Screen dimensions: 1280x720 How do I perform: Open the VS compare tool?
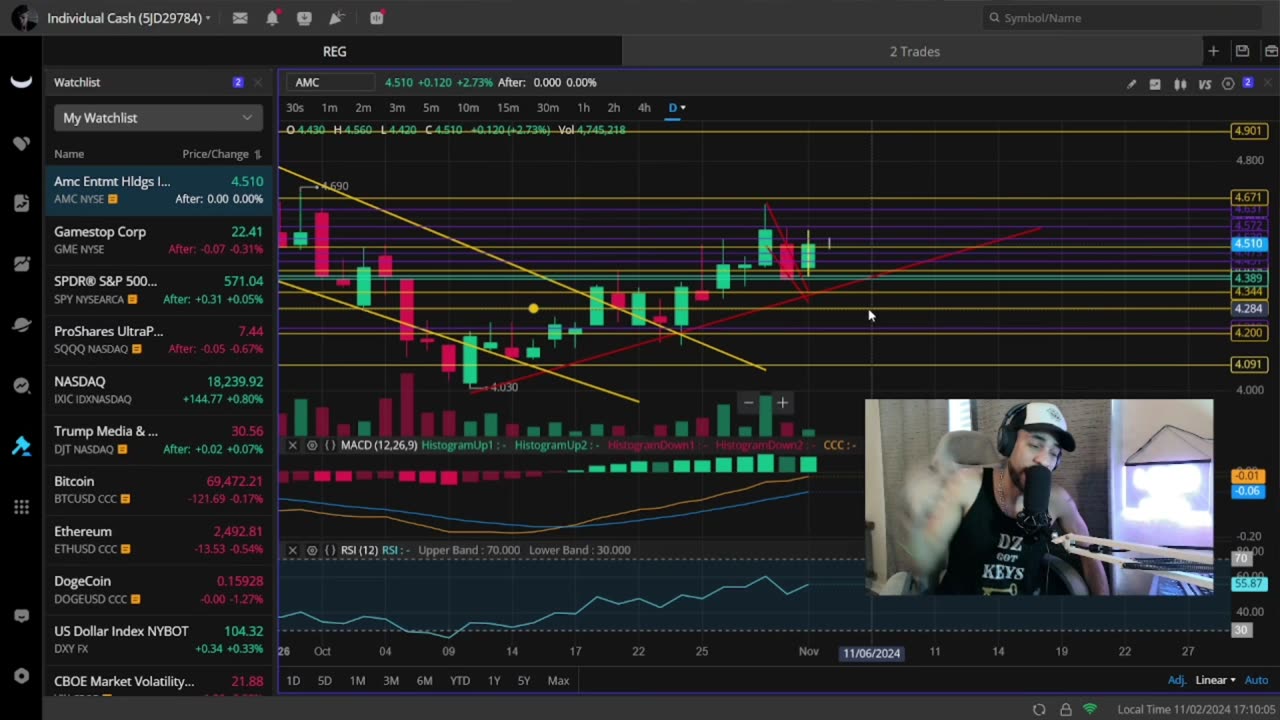(1205, 84)
